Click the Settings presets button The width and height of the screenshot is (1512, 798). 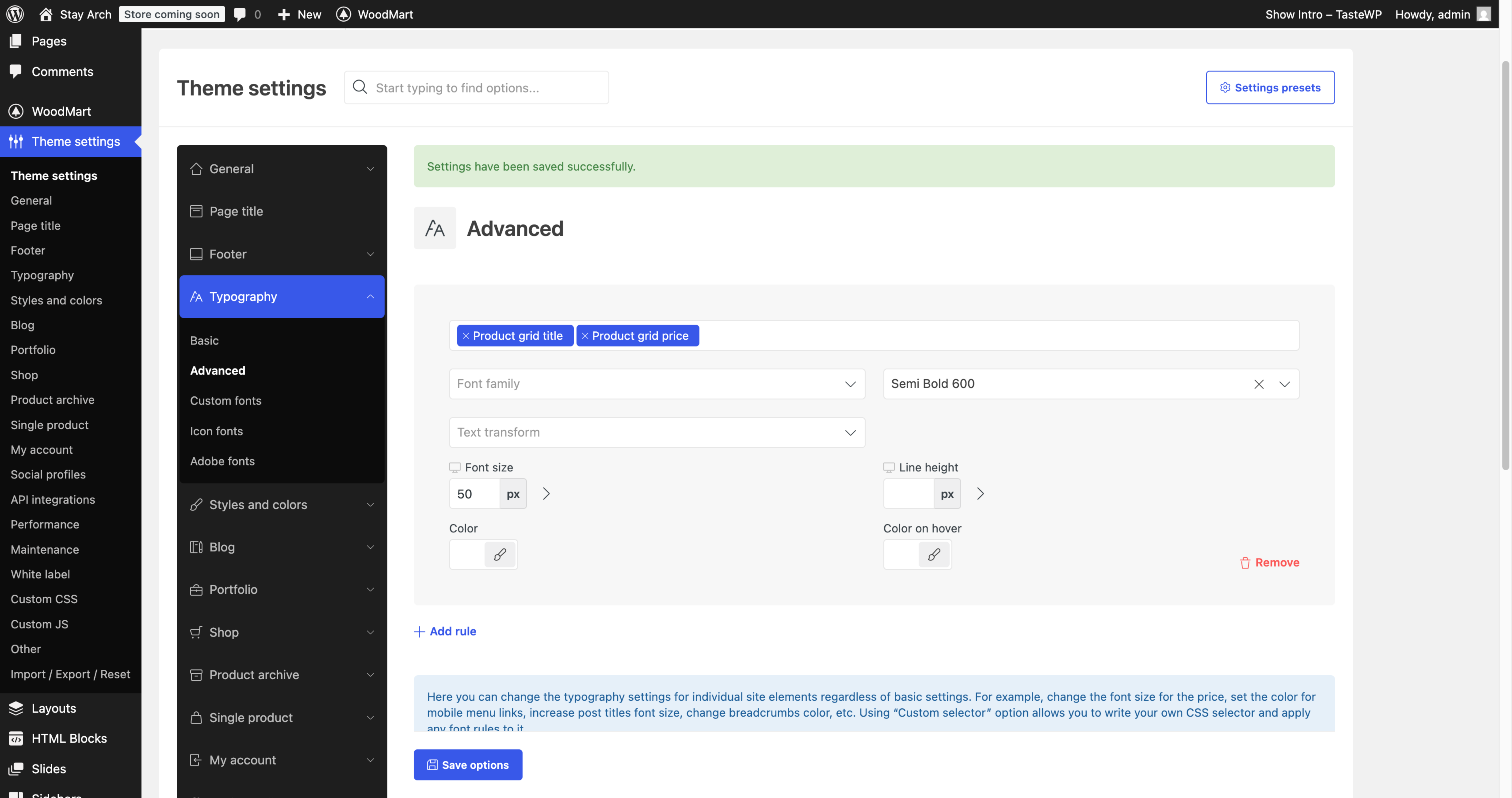click(1270, 87)
